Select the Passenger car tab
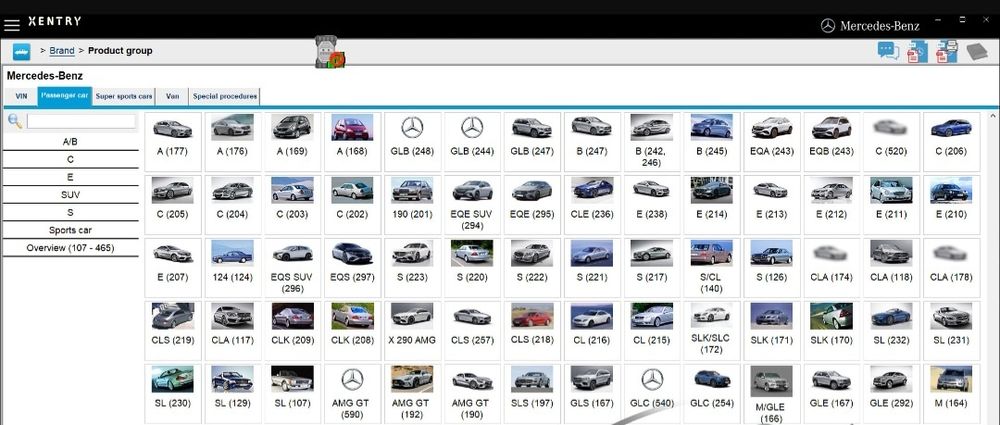Viewport: 1000px width, 425px height. click(64, 96)
